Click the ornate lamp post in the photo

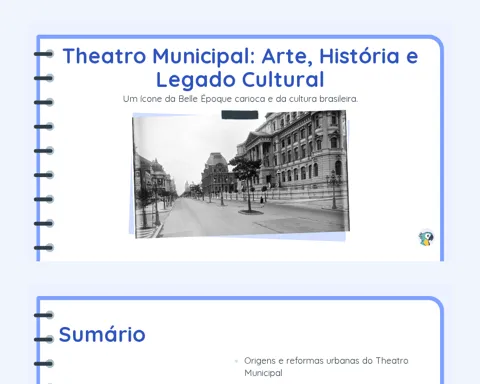tap(334, 189)
